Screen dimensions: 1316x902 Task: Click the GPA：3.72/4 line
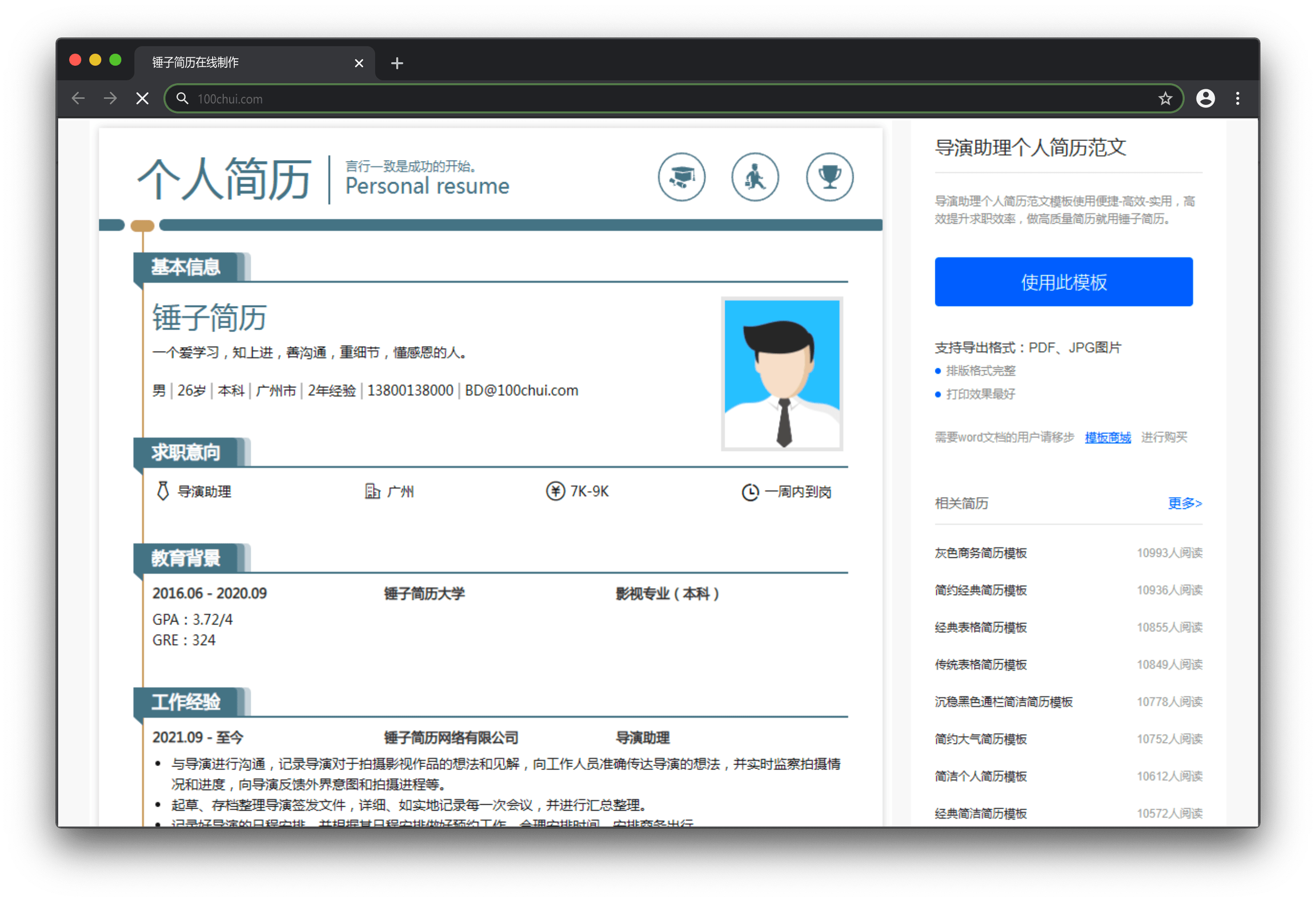[x=192, y=619]
